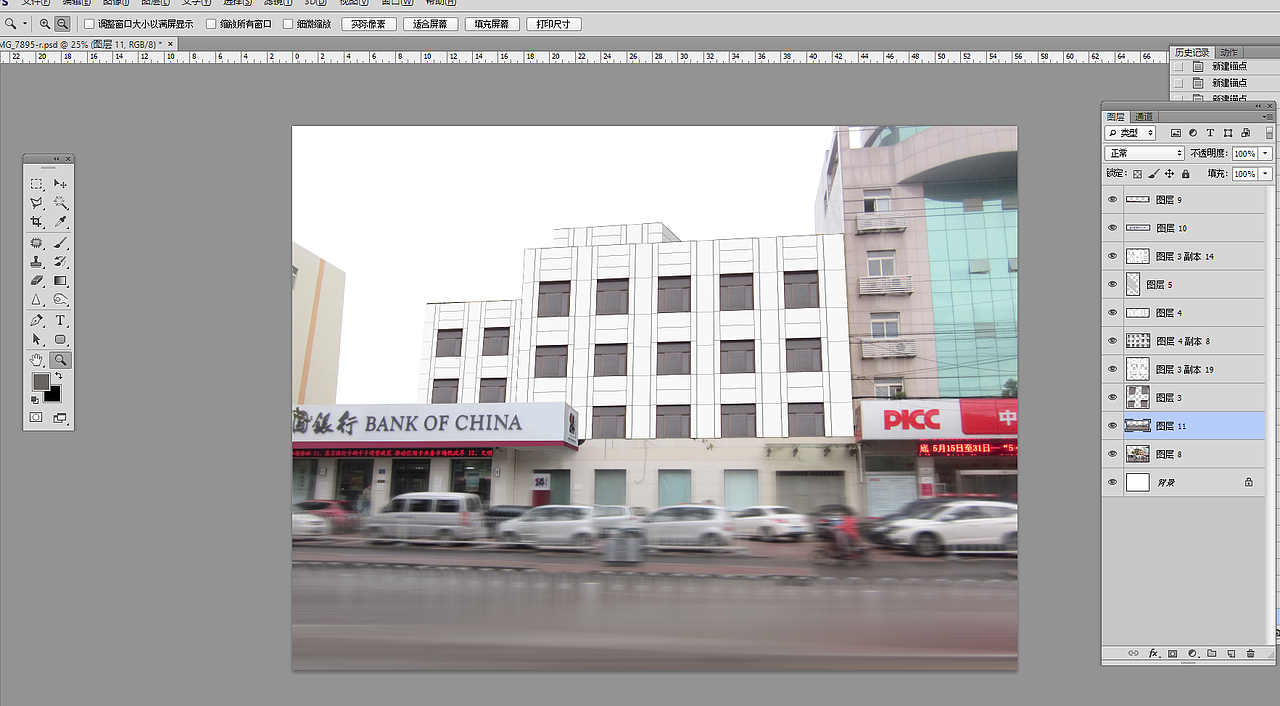Click the 实际像素 button

(368, 24)
